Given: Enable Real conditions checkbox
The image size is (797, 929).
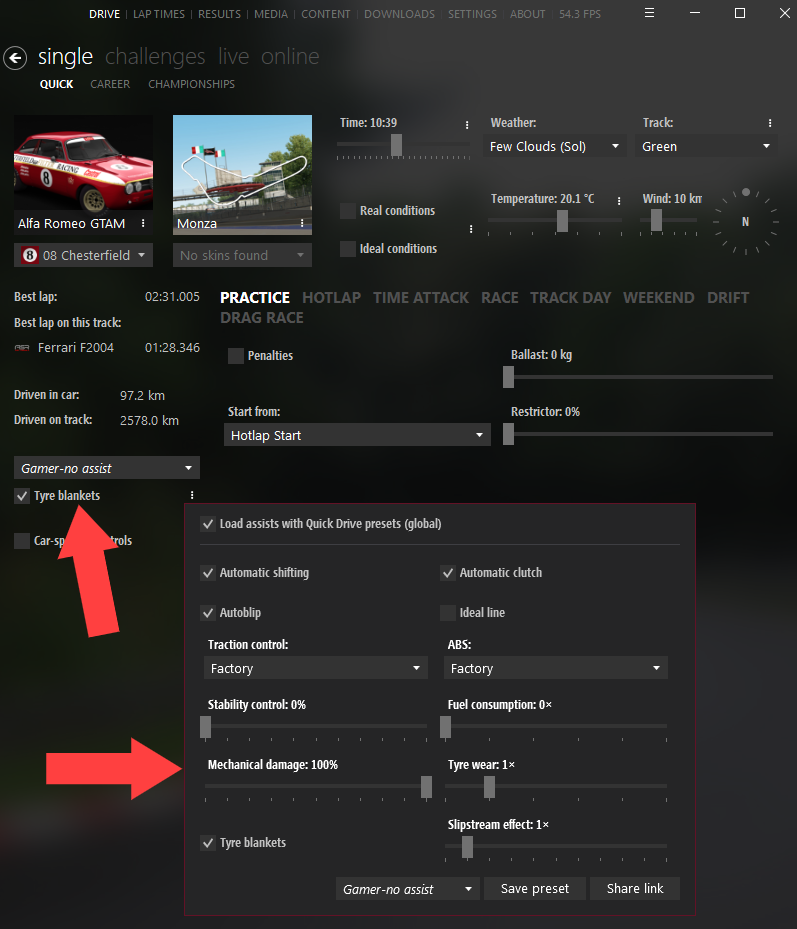Looking at the screenshot, I should 348,211.
